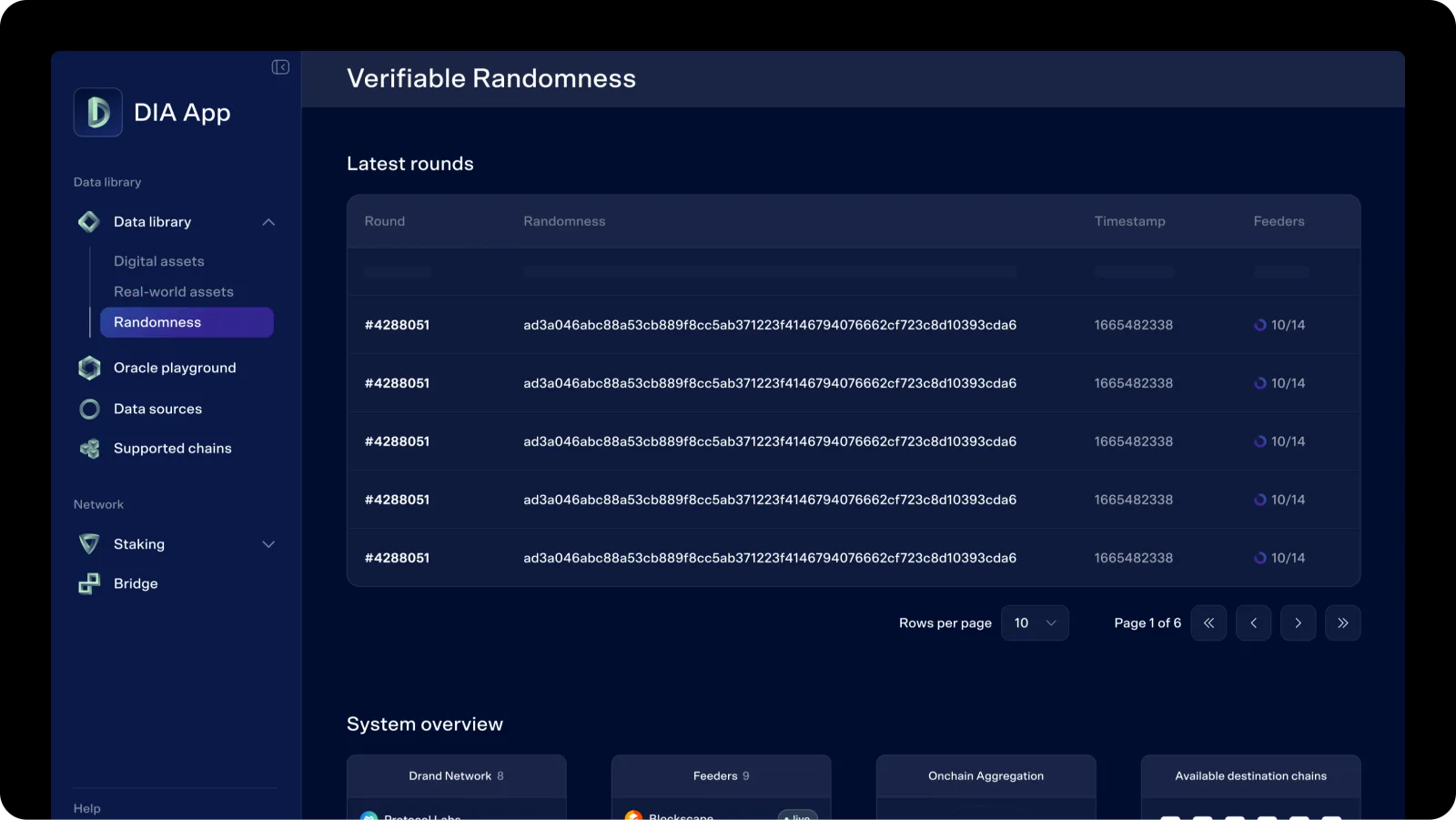Click the Onchain Aggregation card header
This screenshot has width=1456, height=820.
click(986, 776)
